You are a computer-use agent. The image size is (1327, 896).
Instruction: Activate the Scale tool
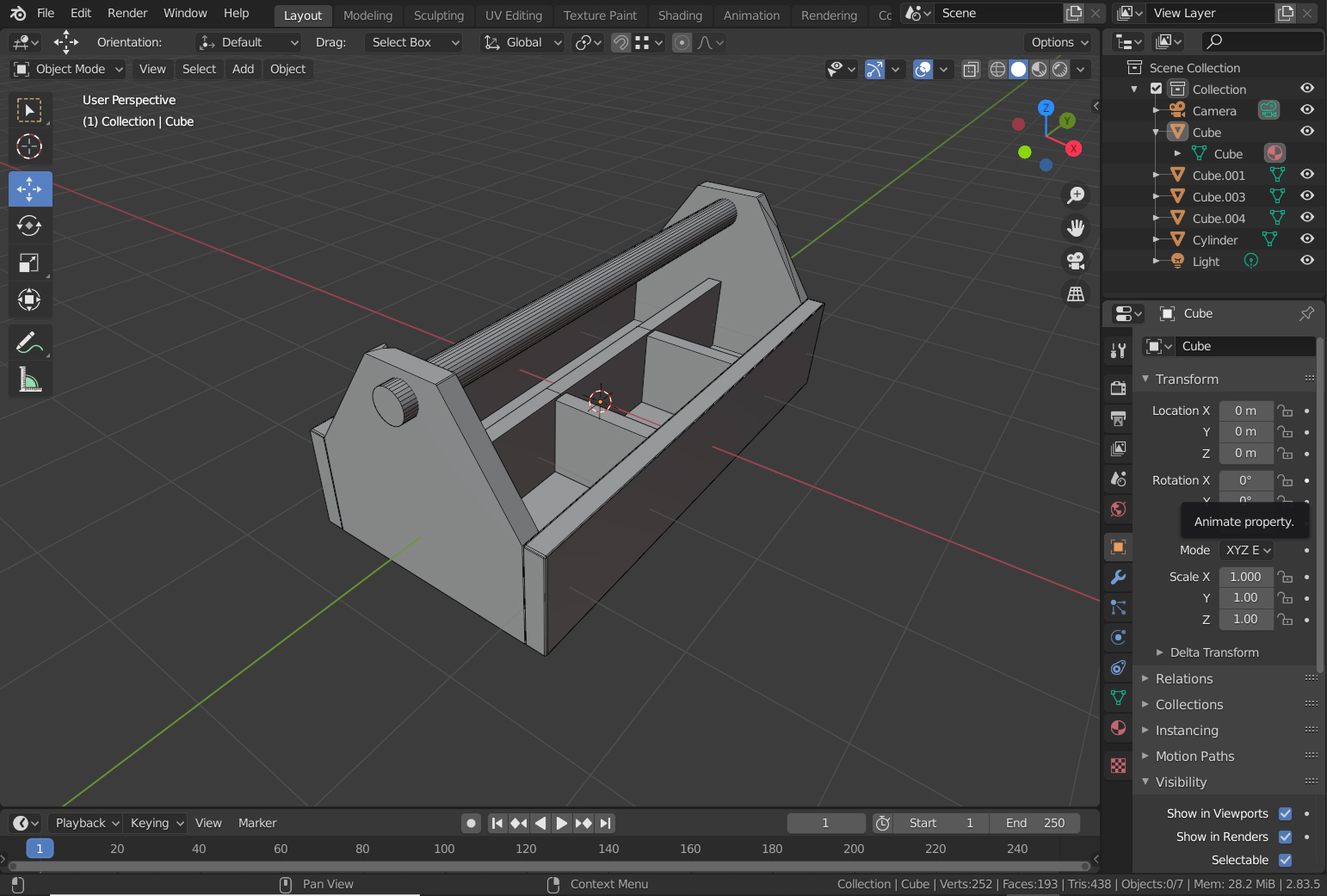pos(29,263)
